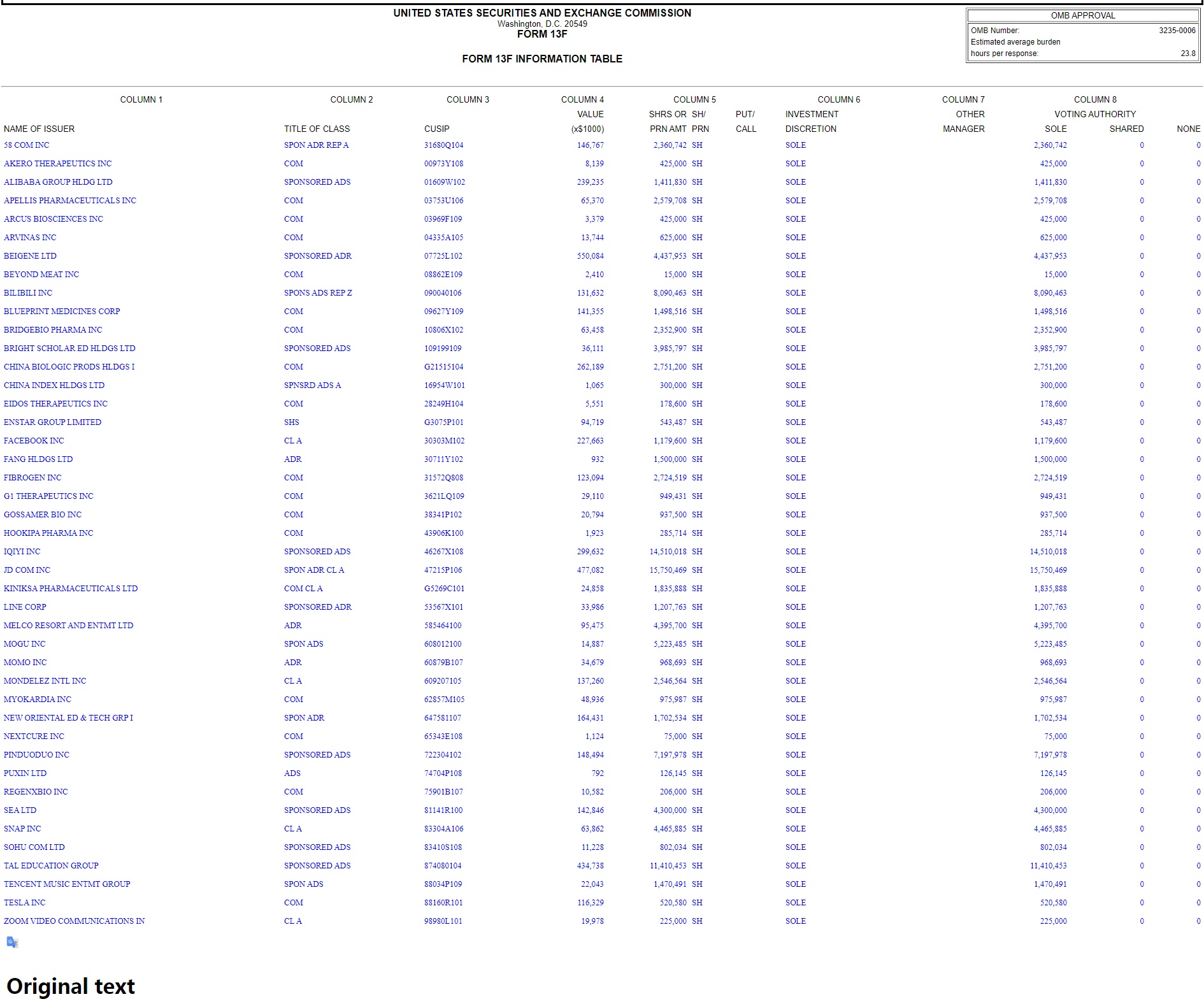Image resolution: width=1204 pixels, height=1006 pixels.
Task: Select 'REGENXBIO INC' issuer name
Action: (36, 792)
